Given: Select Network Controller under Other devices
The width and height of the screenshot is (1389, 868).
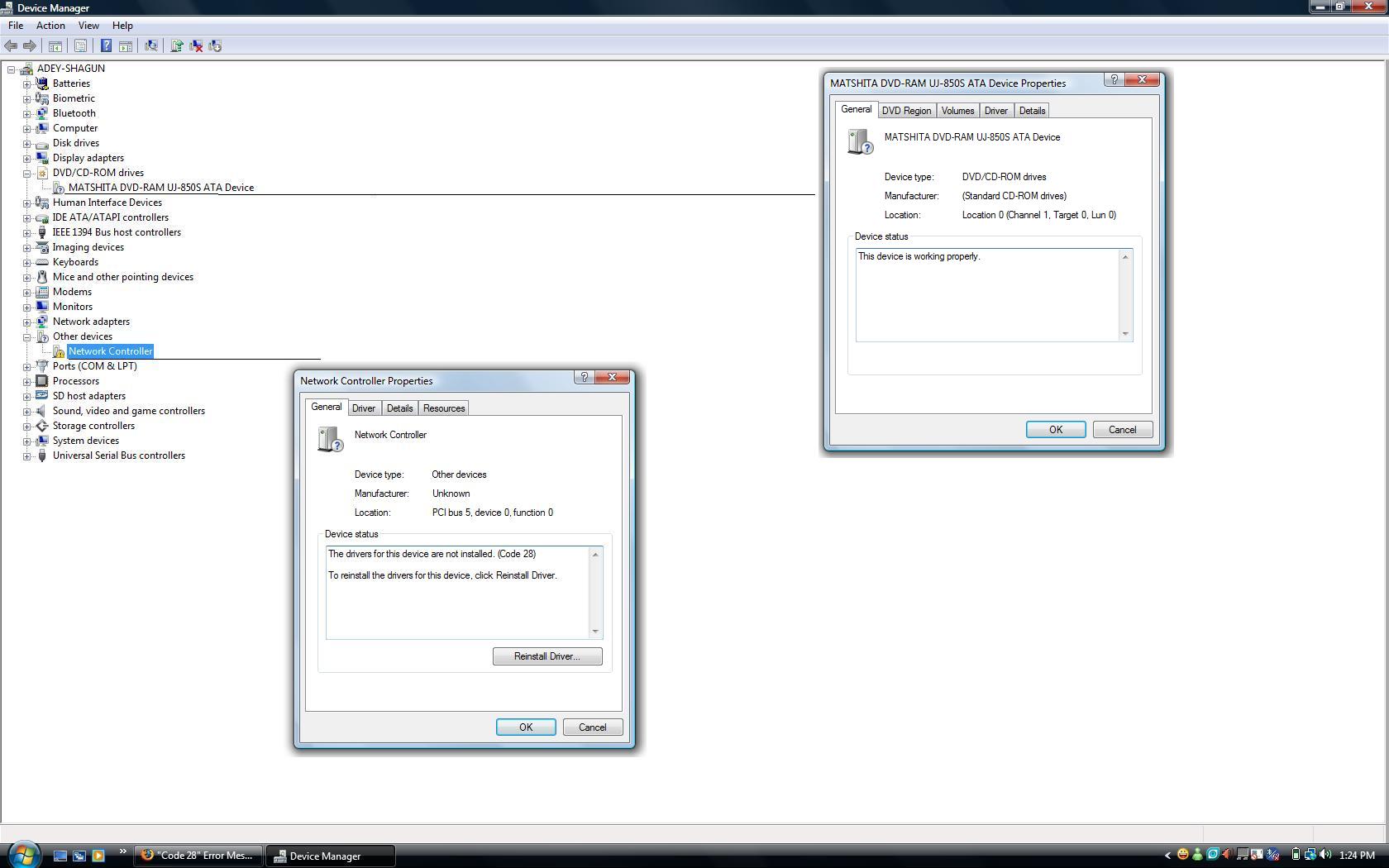Looking at the screenshot, I should pyautogui.click(x=110, y=351).
